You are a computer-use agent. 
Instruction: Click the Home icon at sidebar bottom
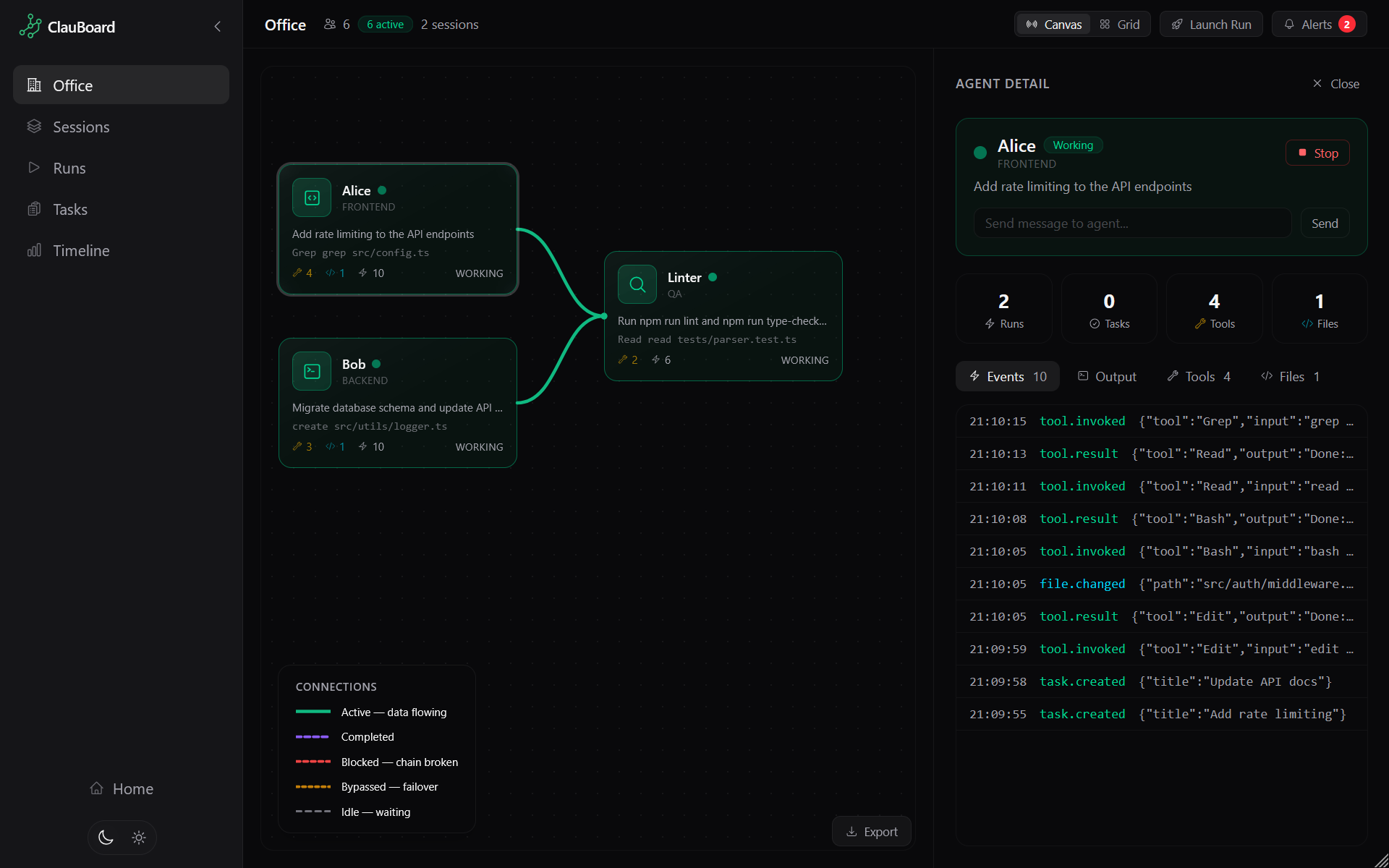coord(97,788)
